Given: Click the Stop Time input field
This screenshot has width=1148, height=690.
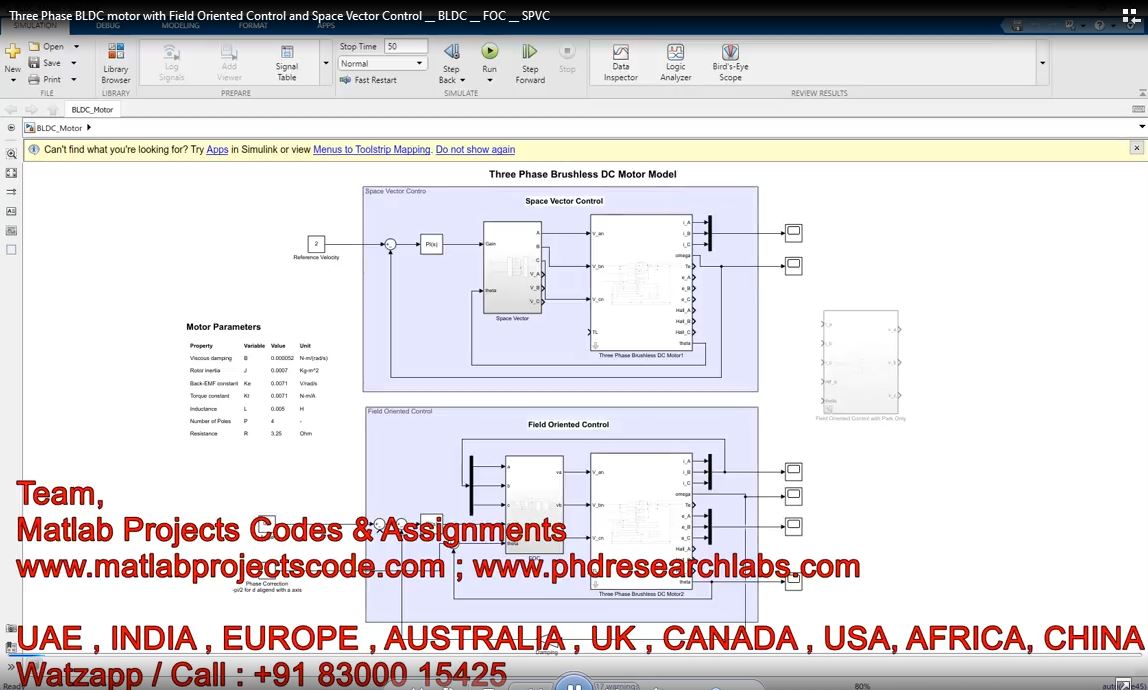Looking at the screenshot, I should (x=405, y=46).
